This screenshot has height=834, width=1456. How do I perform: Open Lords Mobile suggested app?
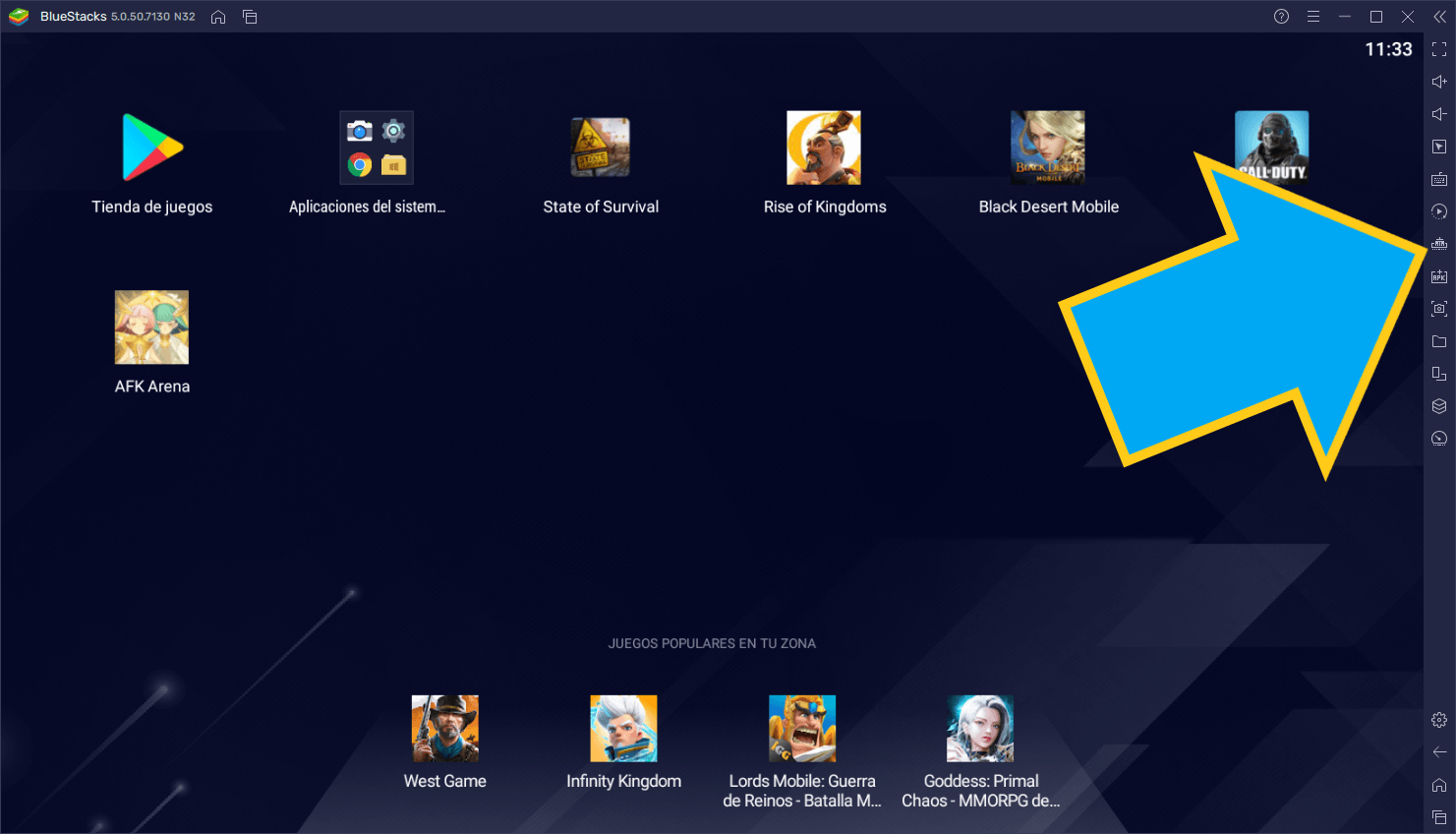(802, 729)
